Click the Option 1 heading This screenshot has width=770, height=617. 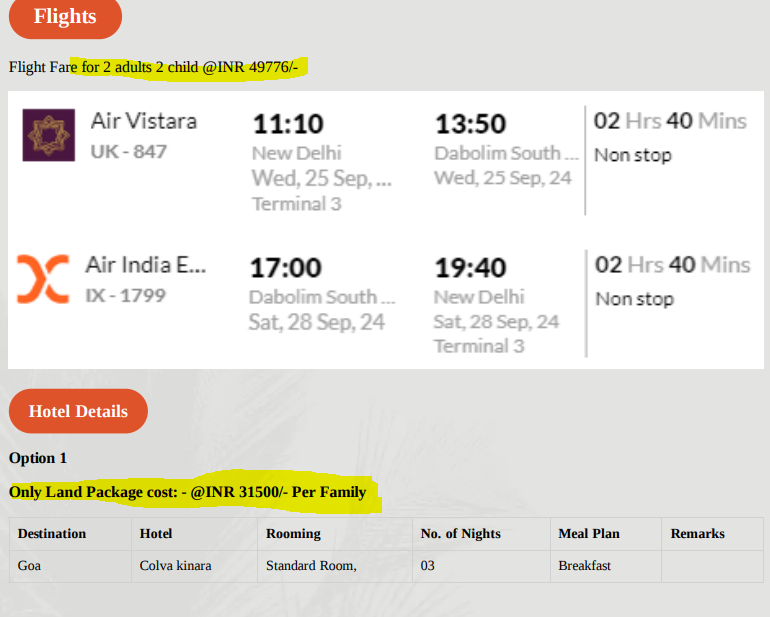[38, 458]
